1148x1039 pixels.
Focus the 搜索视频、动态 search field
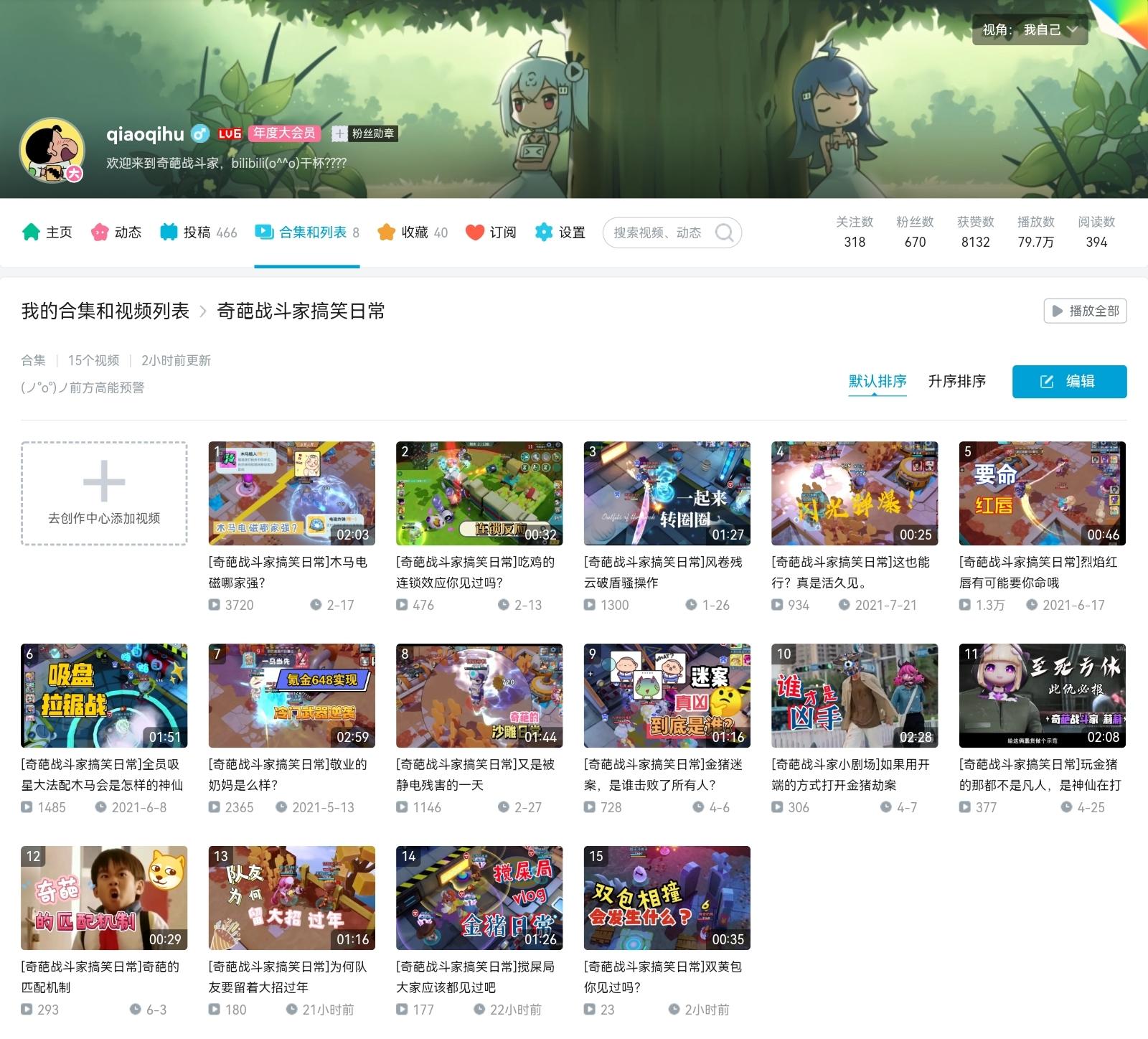(672, 232)
